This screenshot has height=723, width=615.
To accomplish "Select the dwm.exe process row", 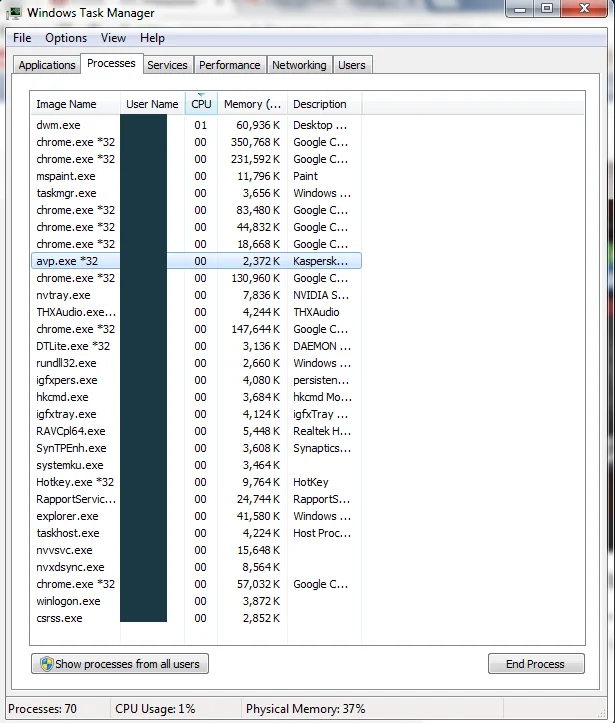I will (x=196, y=125).
